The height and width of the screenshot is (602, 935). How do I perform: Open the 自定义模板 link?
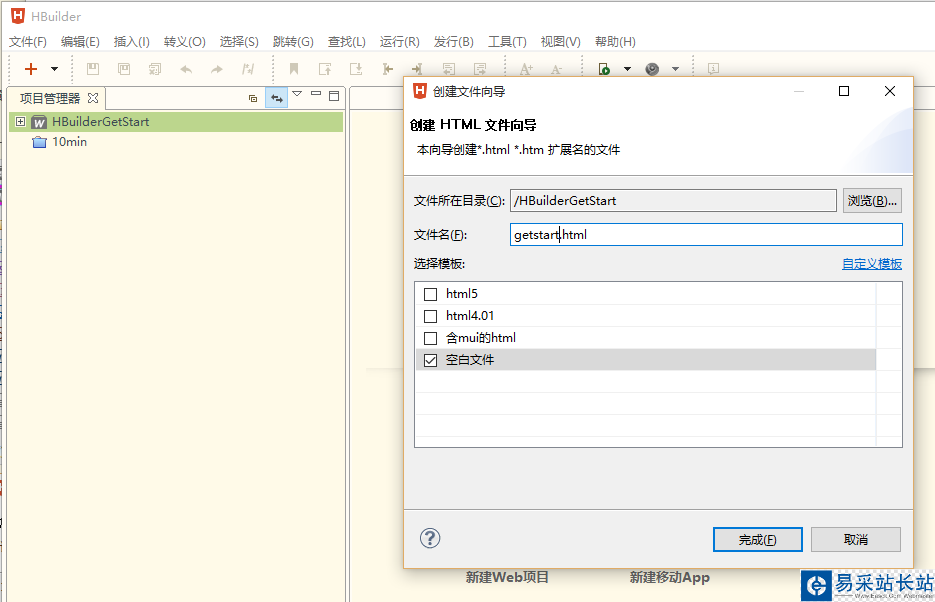coord(872,263)
